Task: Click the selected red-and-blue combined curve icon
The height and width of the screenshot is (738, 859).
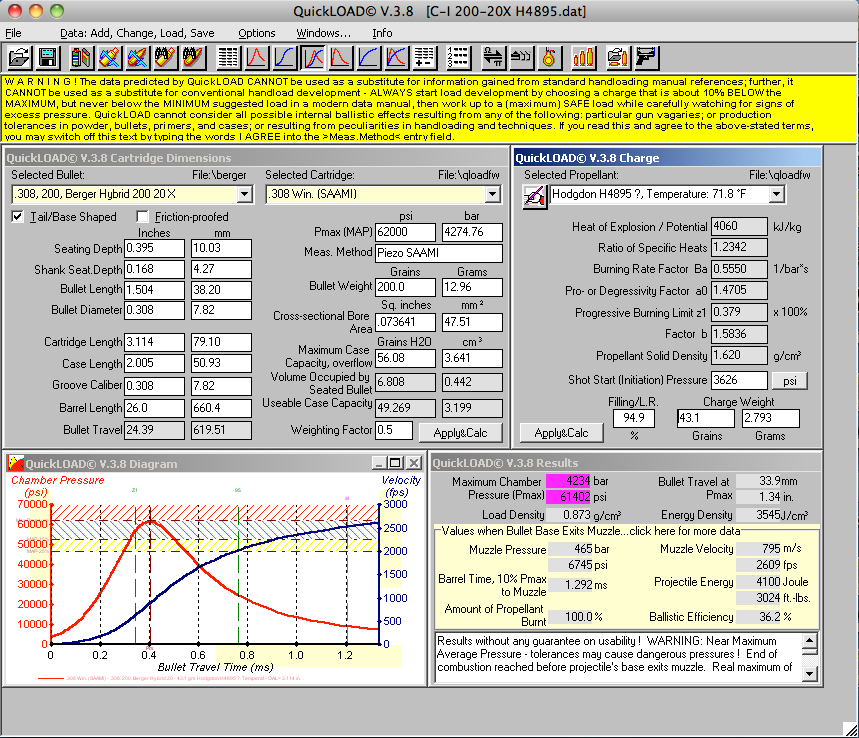Action: [313, 57]
